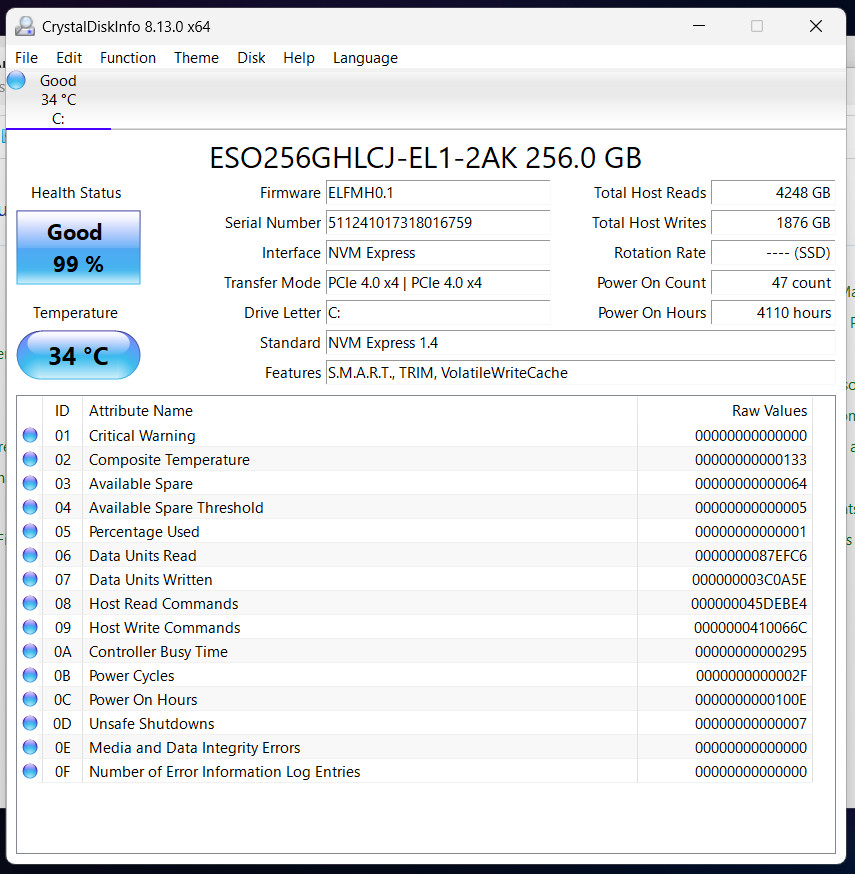Click the status orb for Available Spare row
This screenshot has width=855, height=874.
point(30,483)
